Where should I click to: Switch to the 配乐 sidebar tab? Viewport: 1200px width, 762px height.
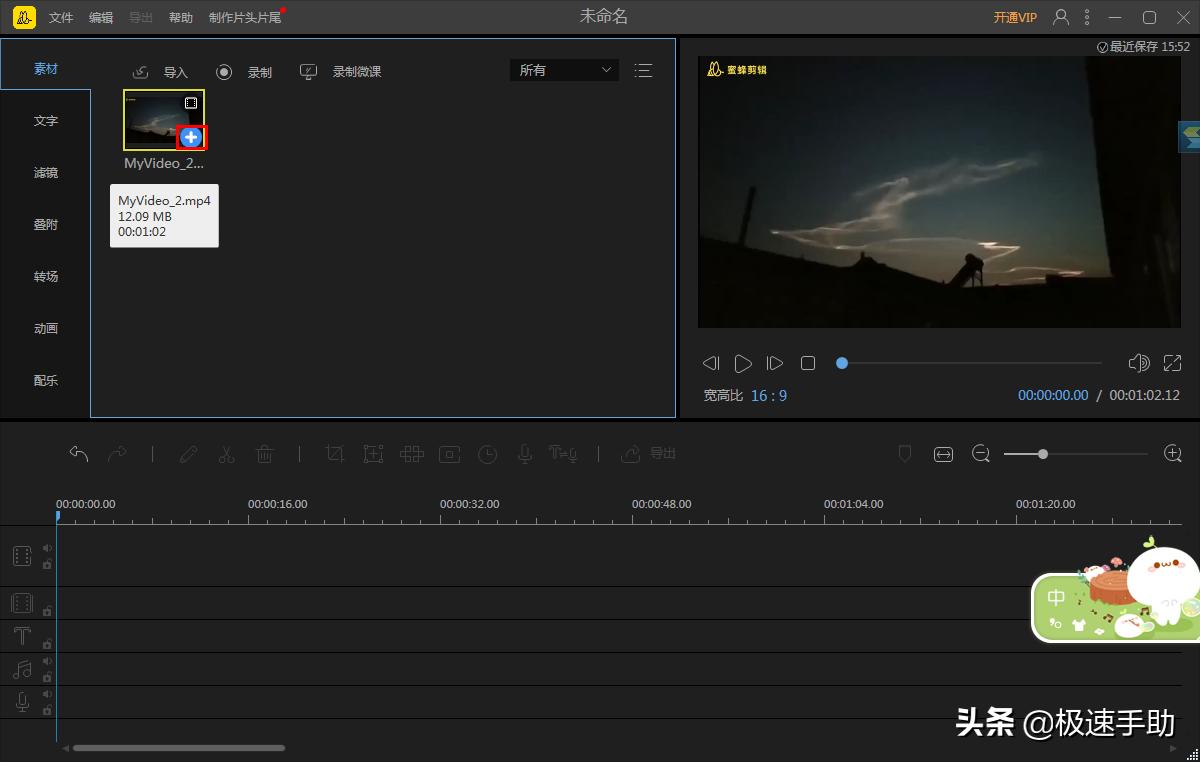[x=45, y=380]
